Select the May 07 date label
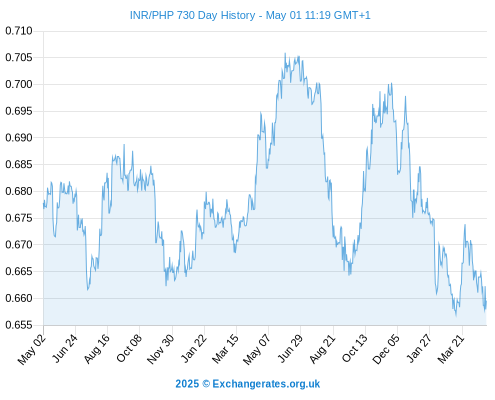This screenshot has width=495, height=400. tap(257, 349)
